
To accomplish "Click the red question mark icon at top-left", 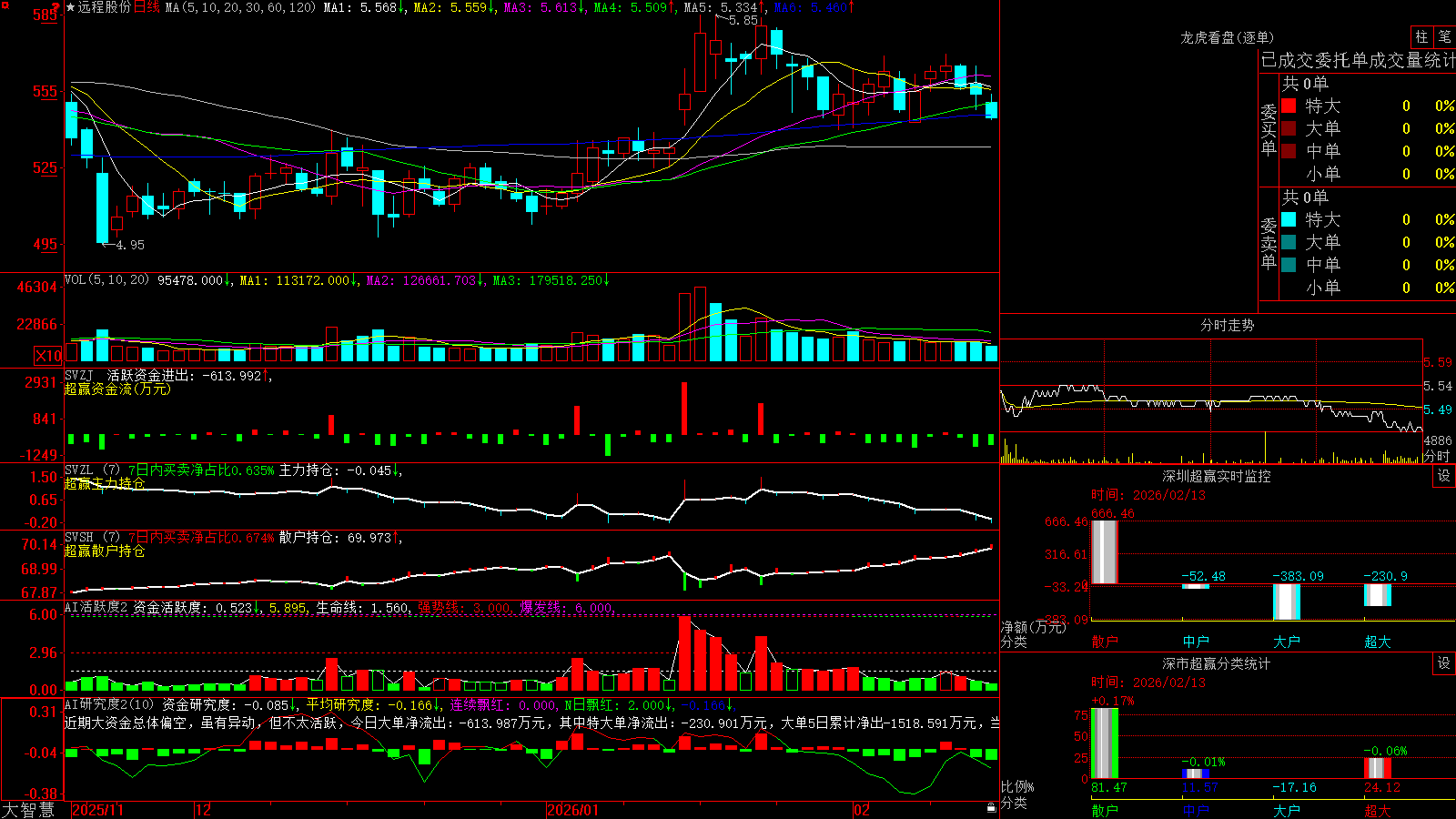I will 56,8.
